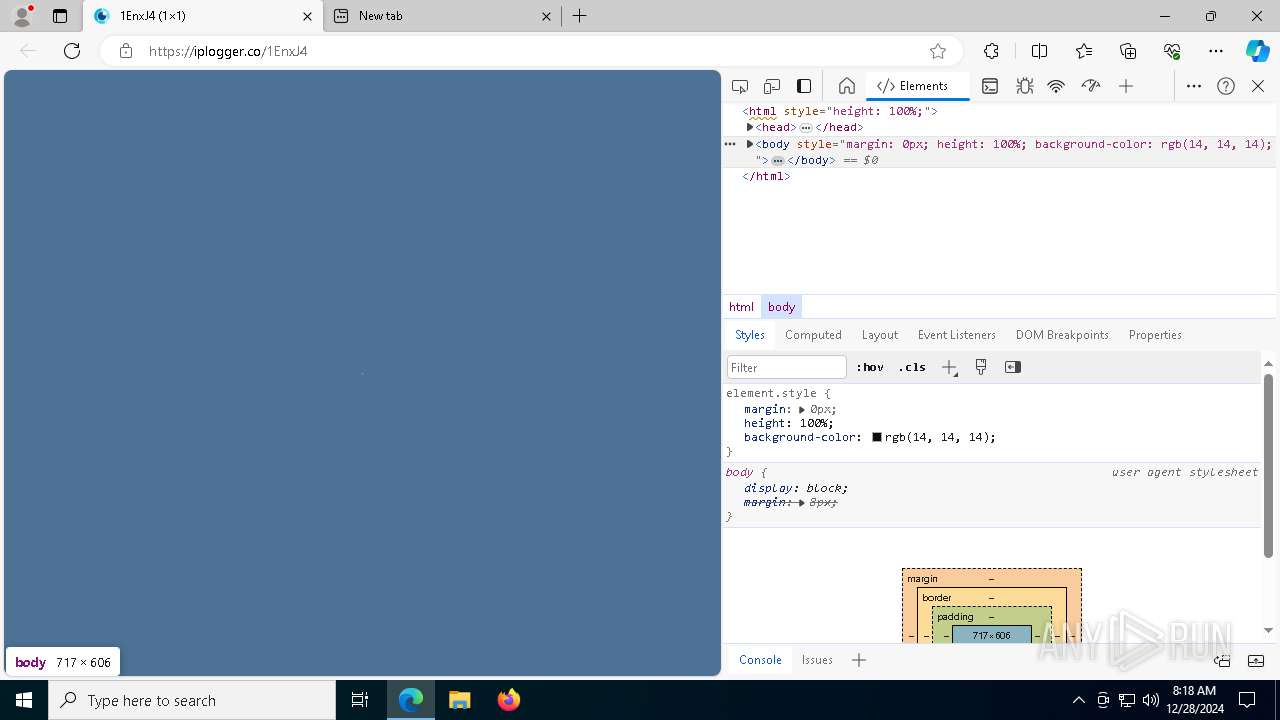Expand the drawer quick view icon
This screenshot has height=720, width=1280.
click(1256, 660)
